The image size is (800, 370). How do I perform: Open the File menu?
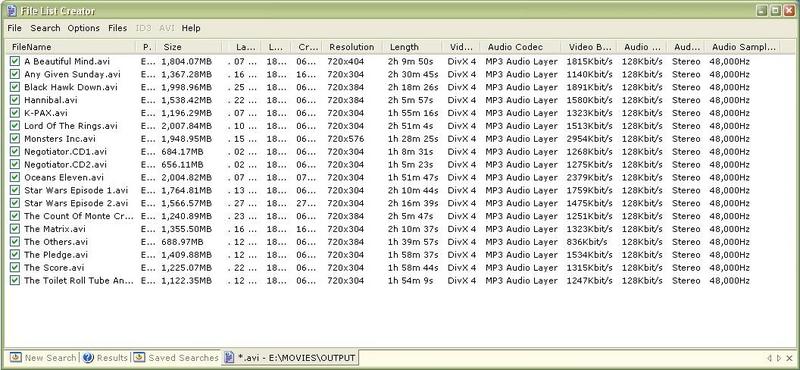coord(14,28)
